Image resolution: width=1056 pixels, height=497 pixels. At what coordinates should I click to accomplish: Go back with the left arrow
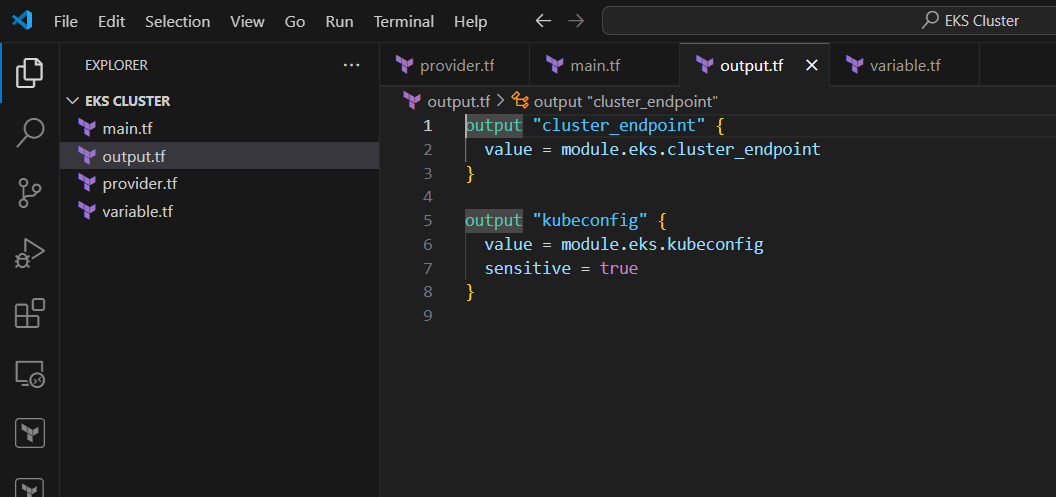(x=543, y=21)
